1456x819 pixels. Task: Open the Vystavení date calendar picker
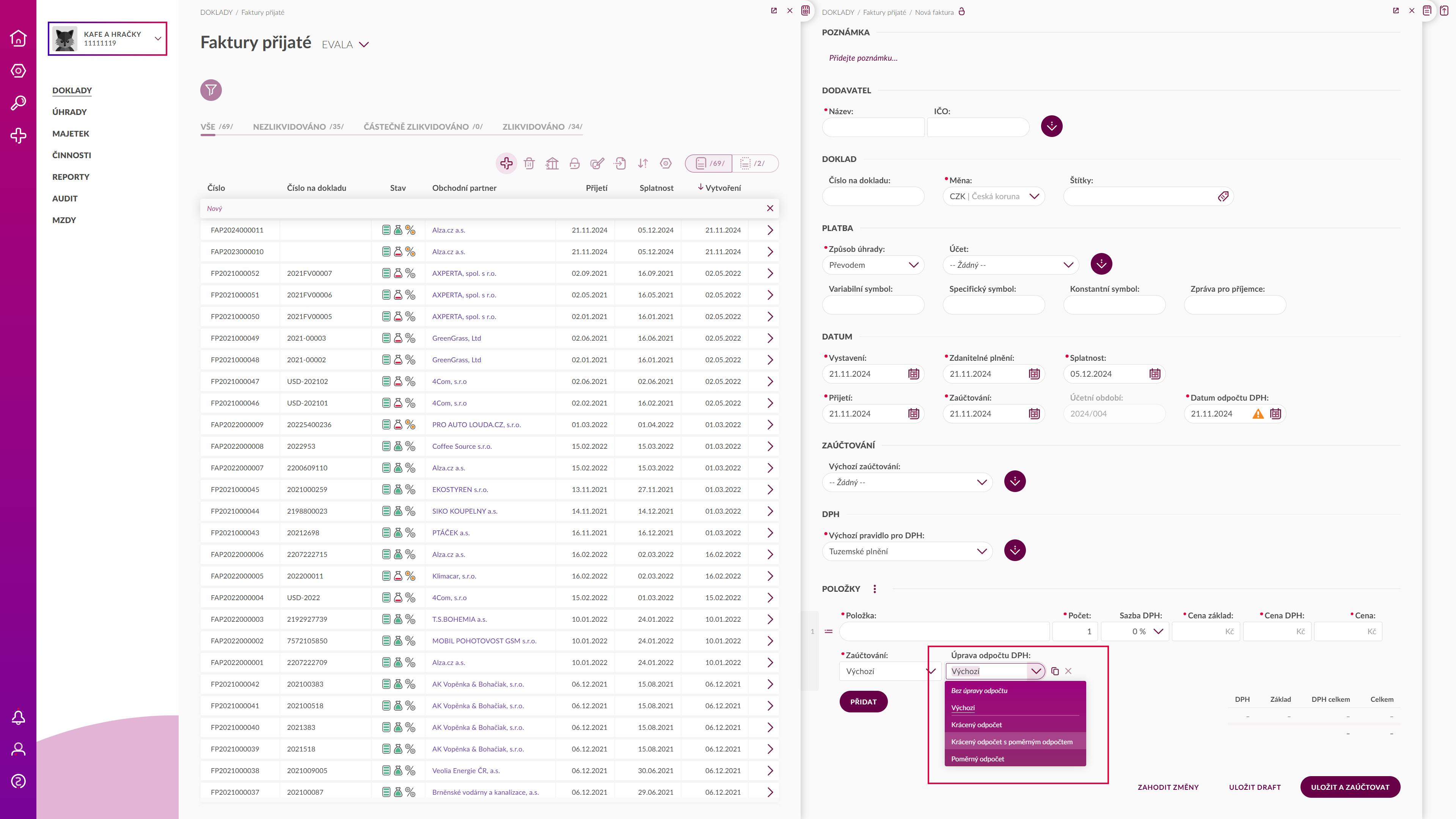913,374
